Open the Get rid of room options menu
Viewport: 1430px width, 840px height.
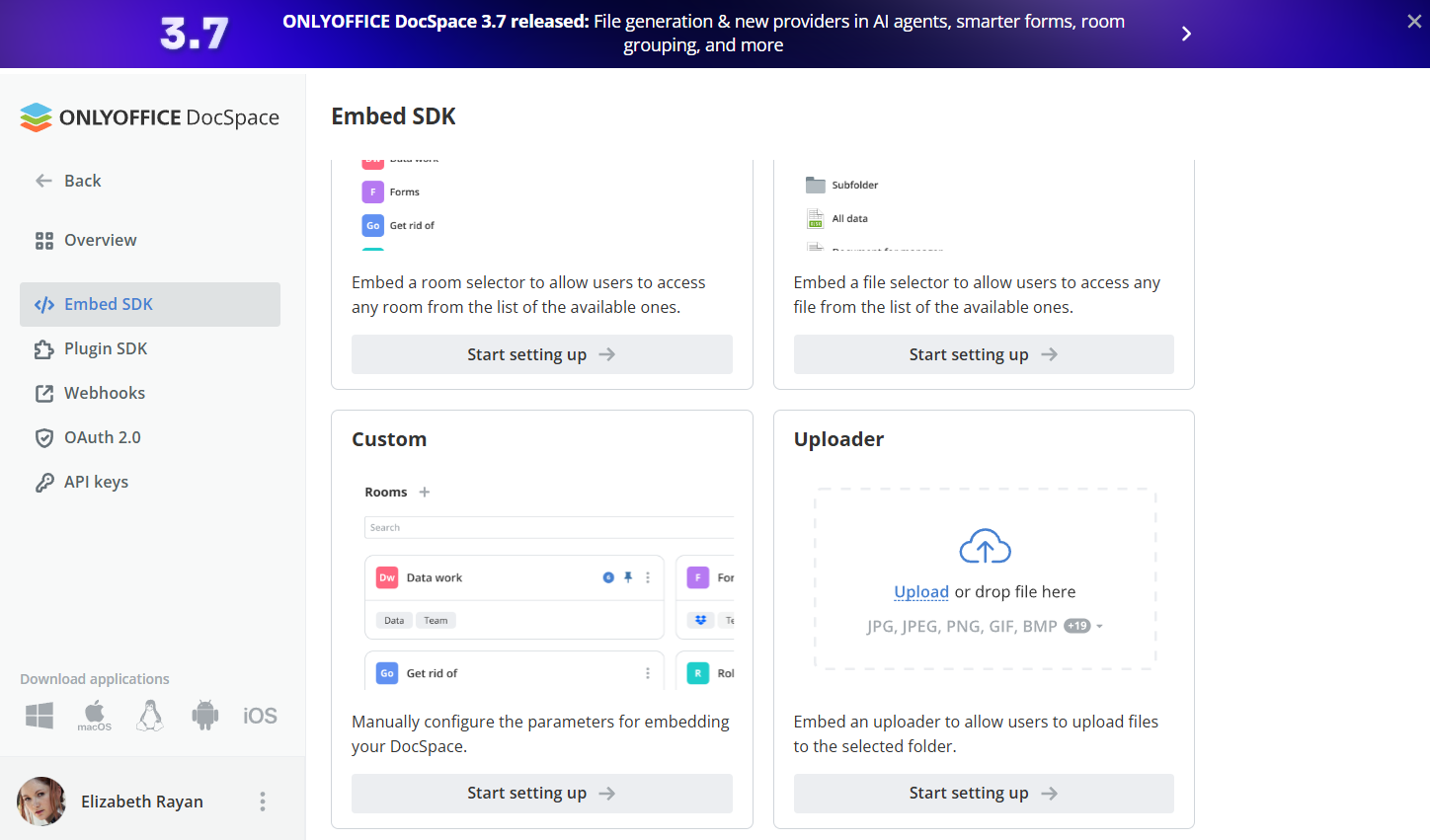pos(648,673)
